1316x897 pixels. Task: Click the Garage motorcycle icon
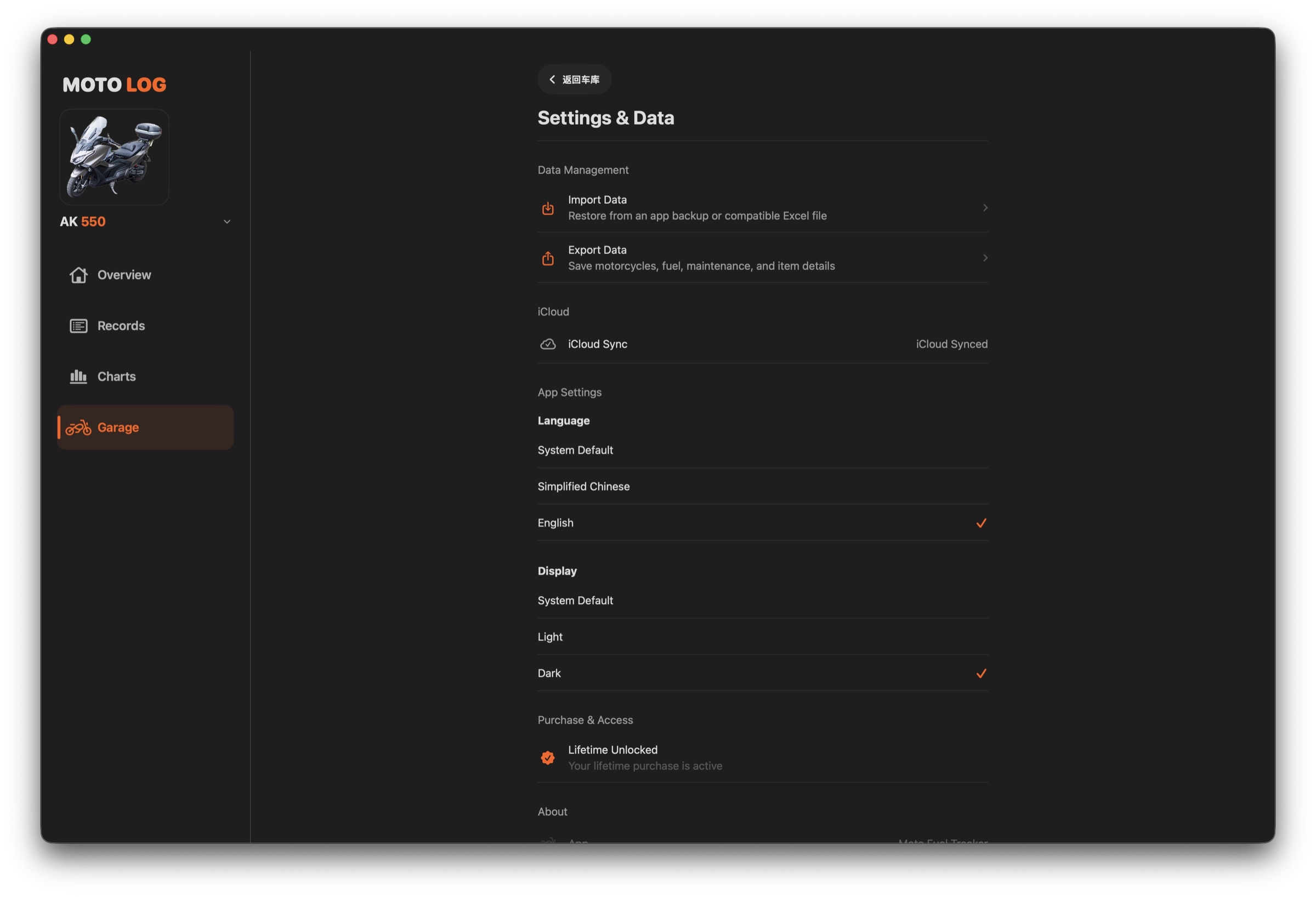point(78,427)
